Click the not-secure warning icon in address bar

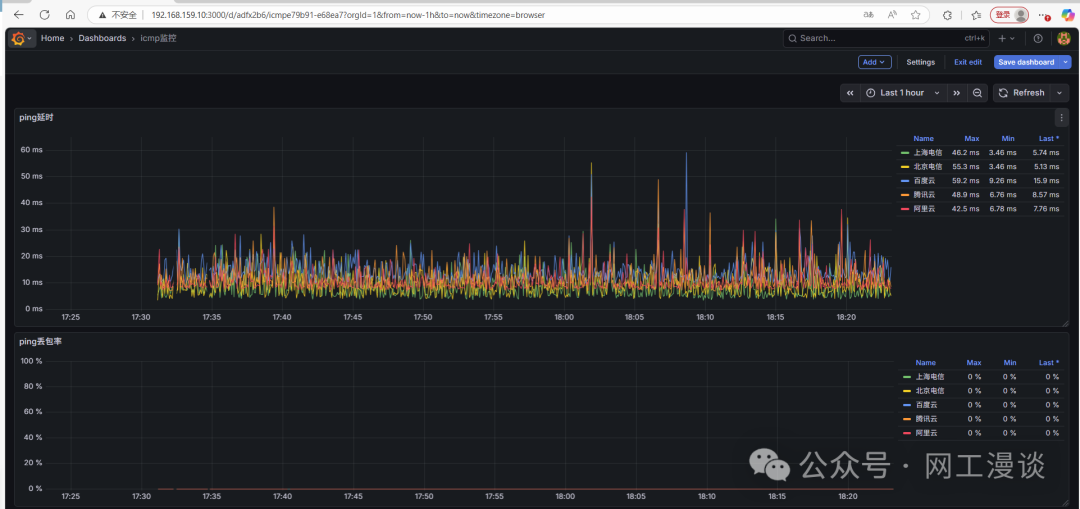coord(102,14)
